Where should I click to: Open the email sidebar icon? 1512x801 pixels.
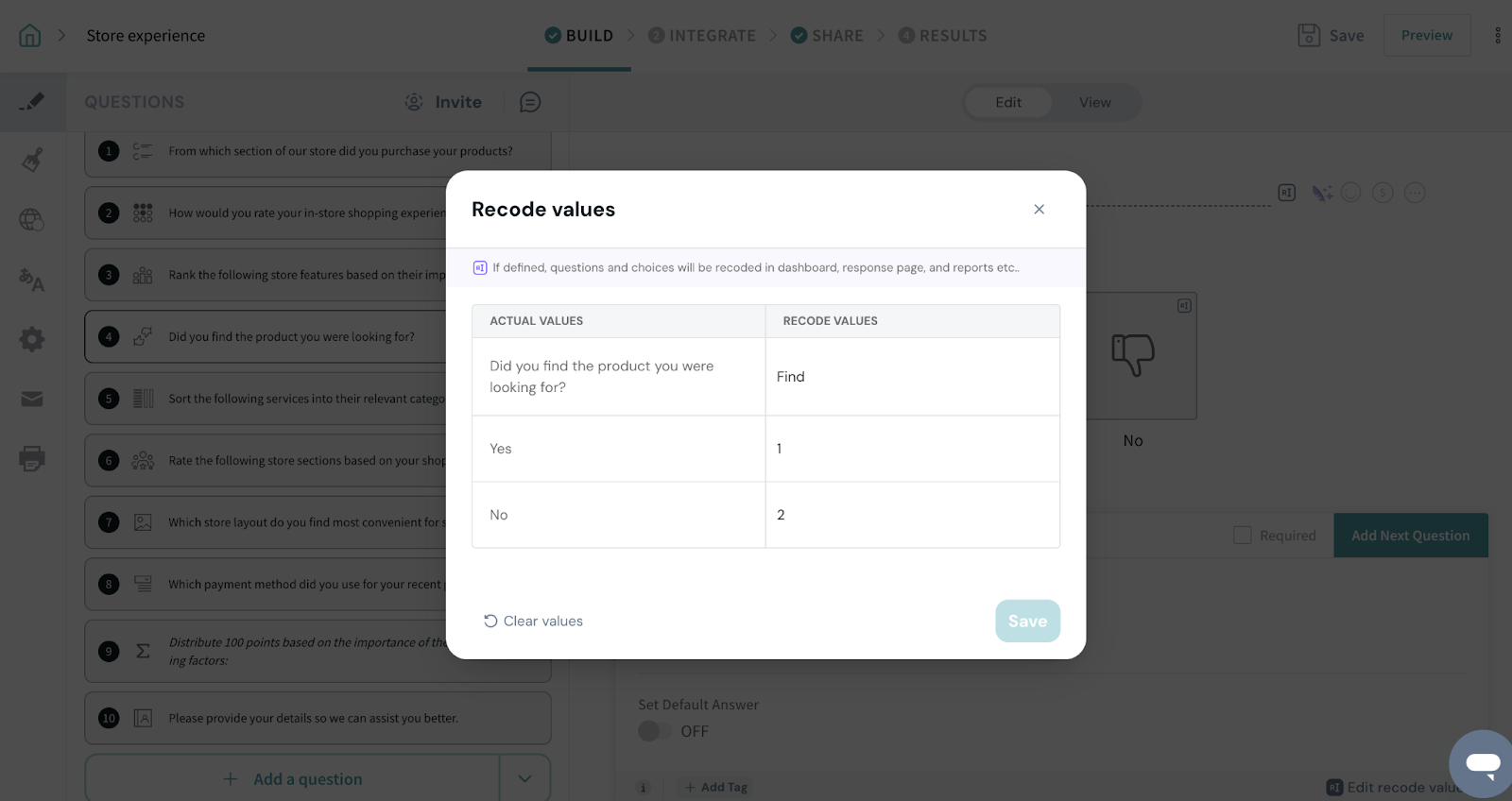tap(32, 399)
